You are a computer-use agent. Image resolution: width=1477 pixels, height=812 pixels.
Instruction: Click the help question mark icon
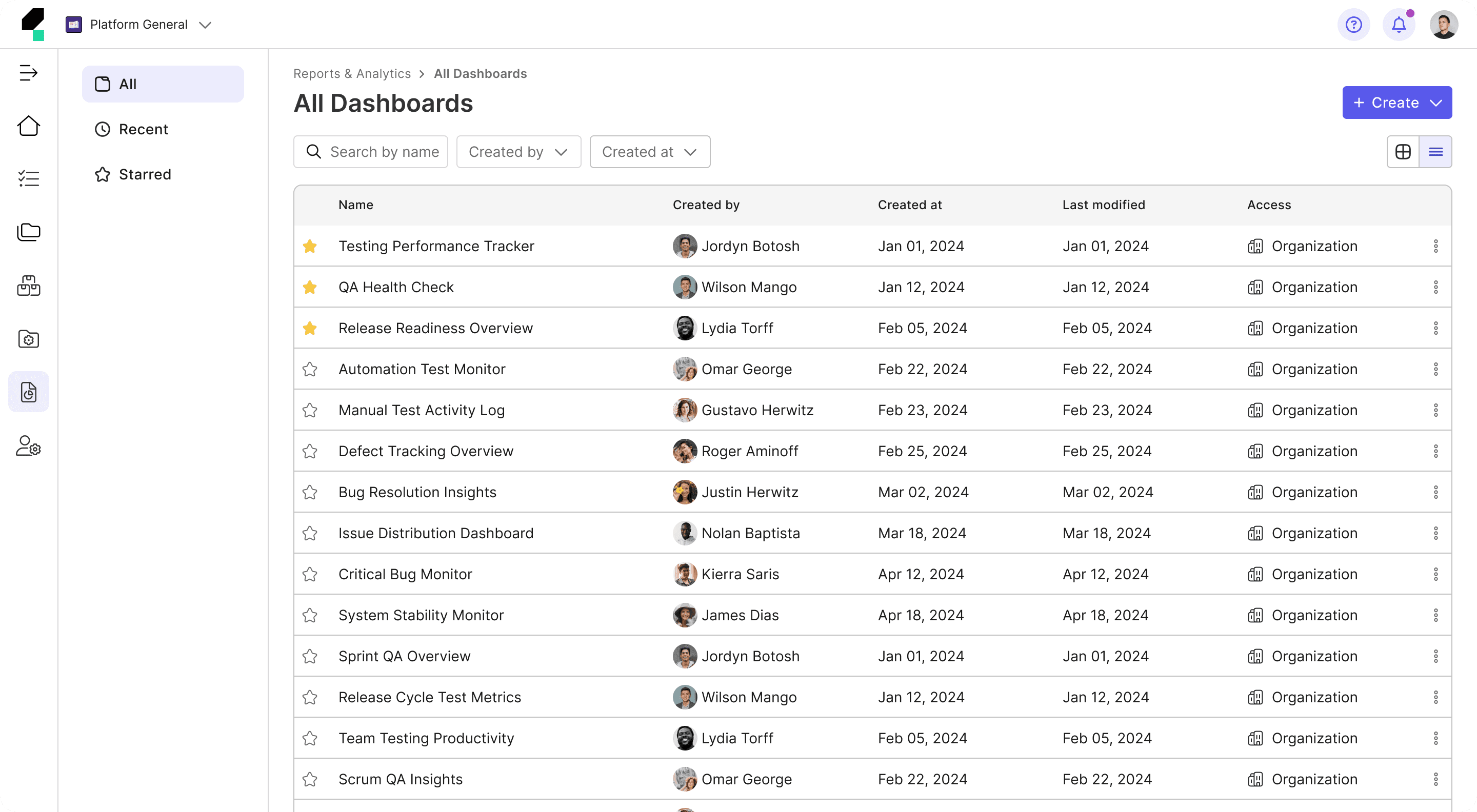tap(1353, 25)
